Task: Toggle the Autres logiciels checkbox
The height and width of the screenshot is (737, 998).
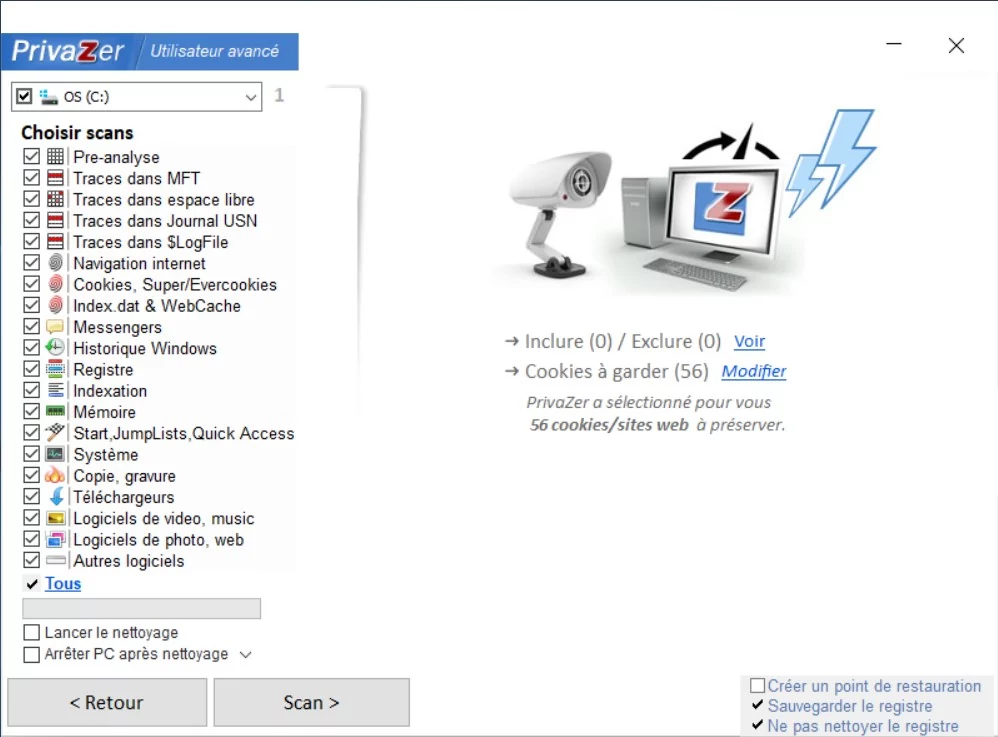Action: (31, 560)
